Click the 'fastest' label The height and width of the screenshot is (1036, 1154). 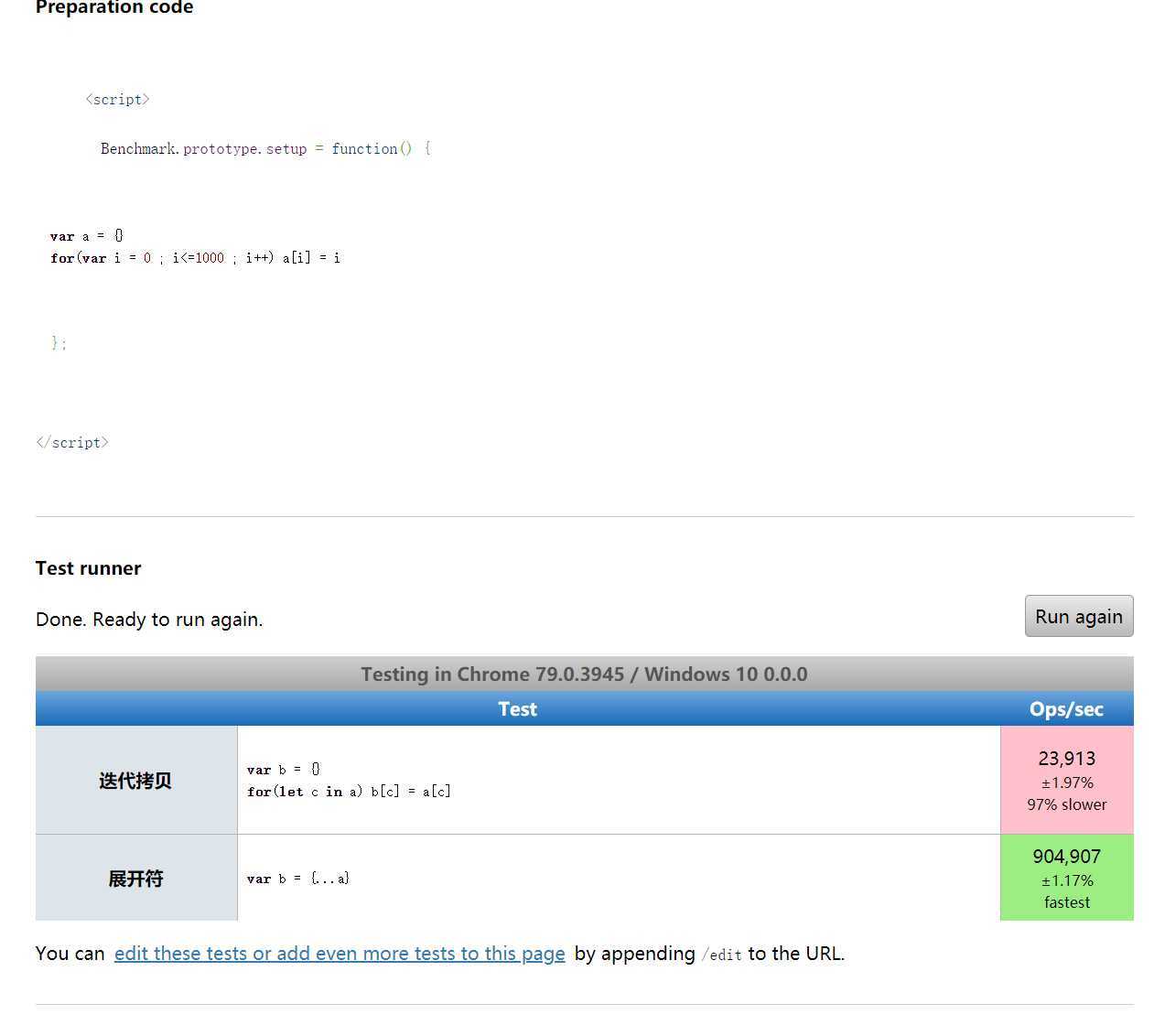[x=1067, y=902]
